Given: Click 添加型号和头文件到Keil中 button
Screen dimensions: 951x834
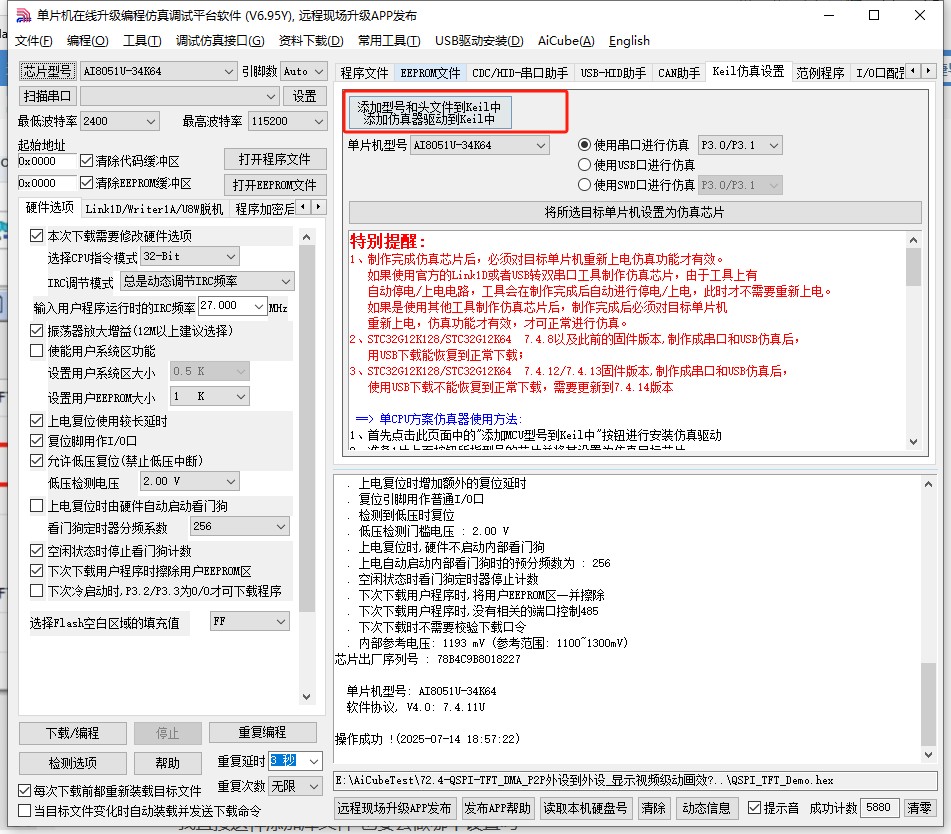Looking at the screenshot, I should click(429, 113).
